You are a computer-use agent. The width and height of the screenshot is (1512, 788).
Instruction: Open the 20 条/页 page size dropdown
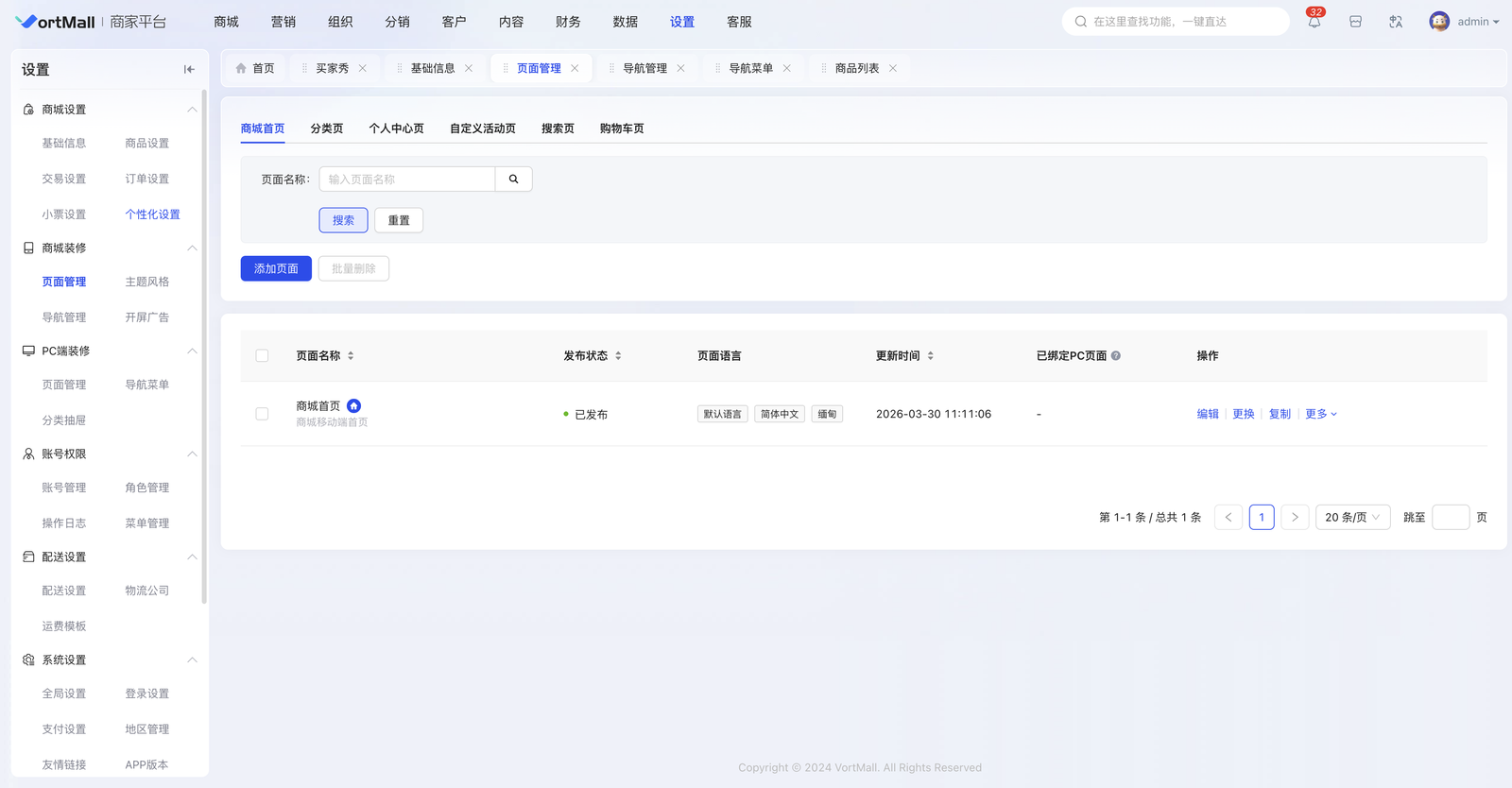tap(1352, 517)
